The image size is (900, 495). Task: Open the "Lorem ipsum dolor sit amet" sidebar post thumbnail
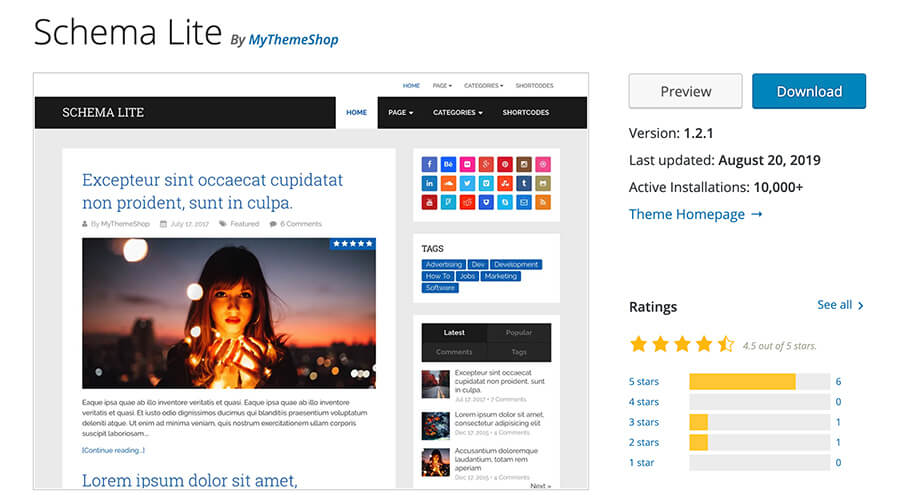click(x=436, y=426)
